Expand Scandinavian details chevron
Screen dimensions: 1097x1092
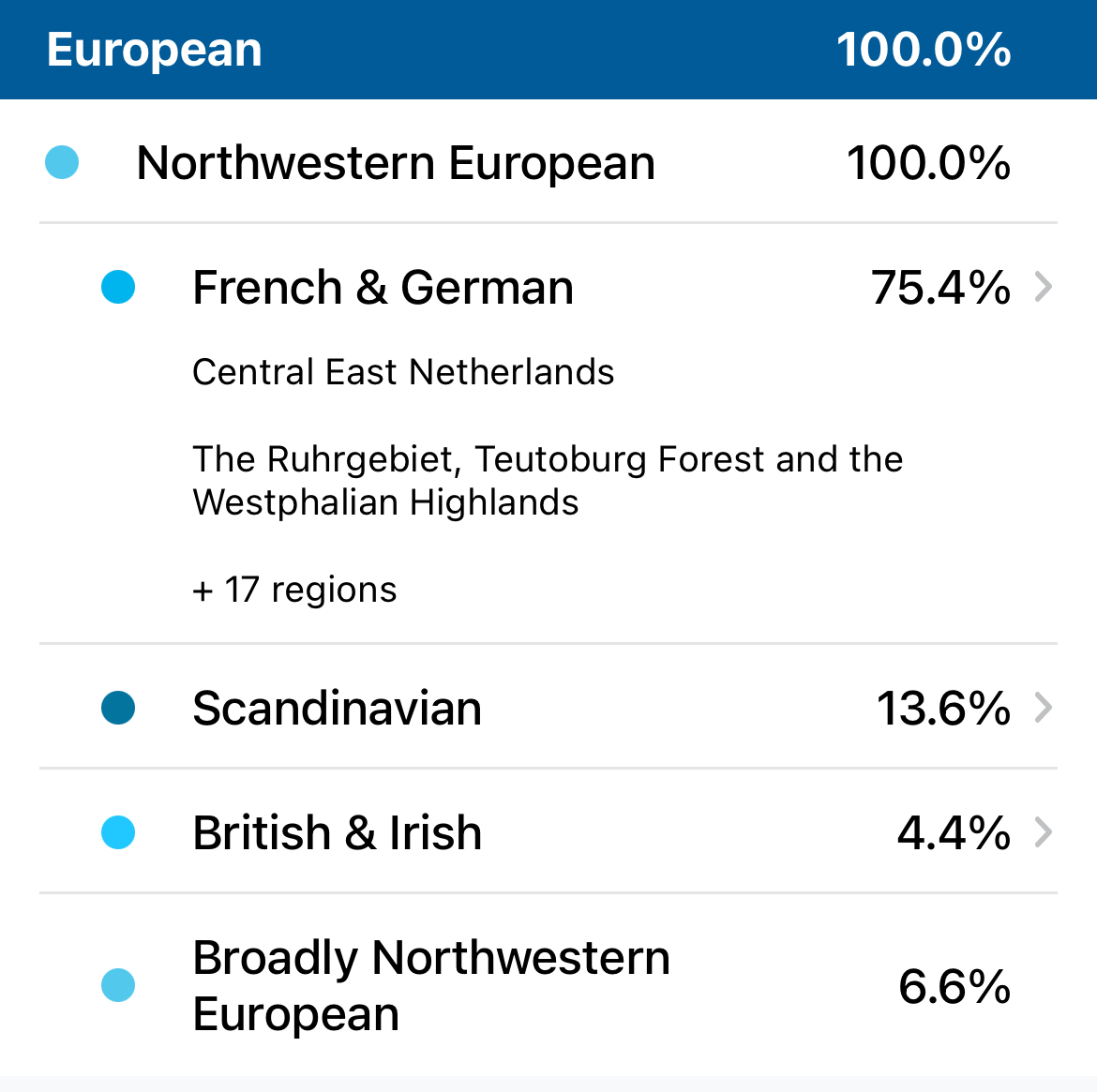click(1043, 708)
